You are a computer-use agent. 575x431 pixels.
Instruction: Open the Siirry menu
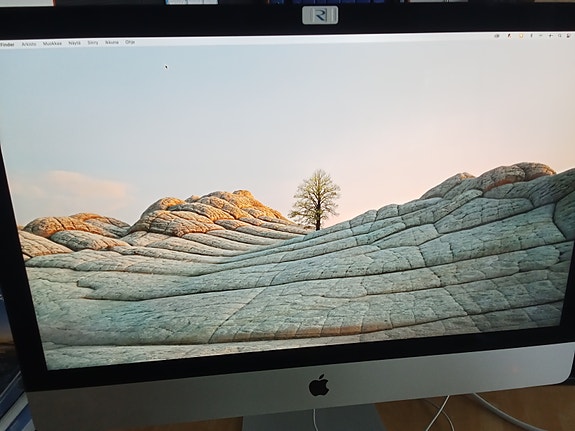pos(93,43)
